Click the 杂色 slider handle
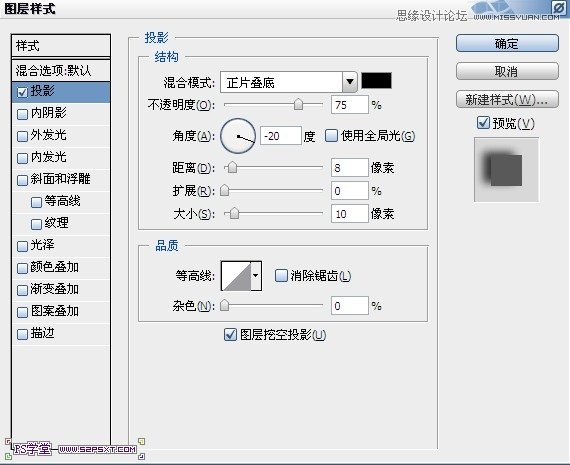Screen dimensions: 570x465 click(x=225, y=305)
